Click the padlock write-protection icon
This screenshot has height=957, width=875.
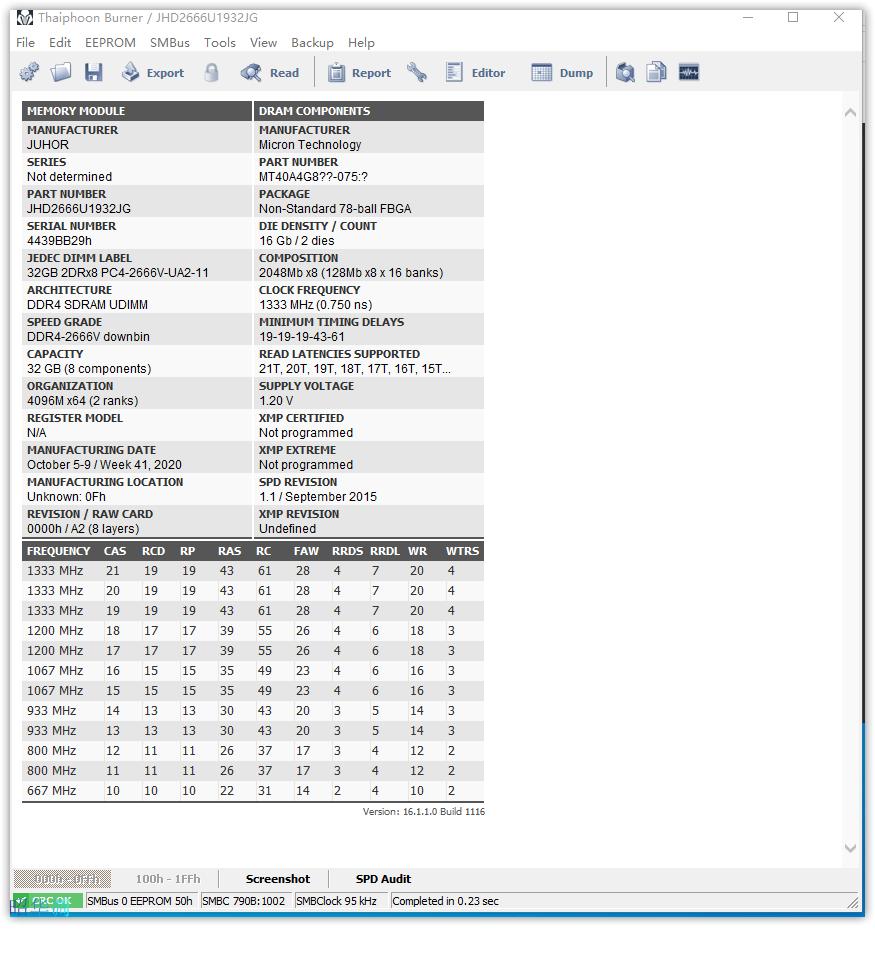click(x=211, y=72)
